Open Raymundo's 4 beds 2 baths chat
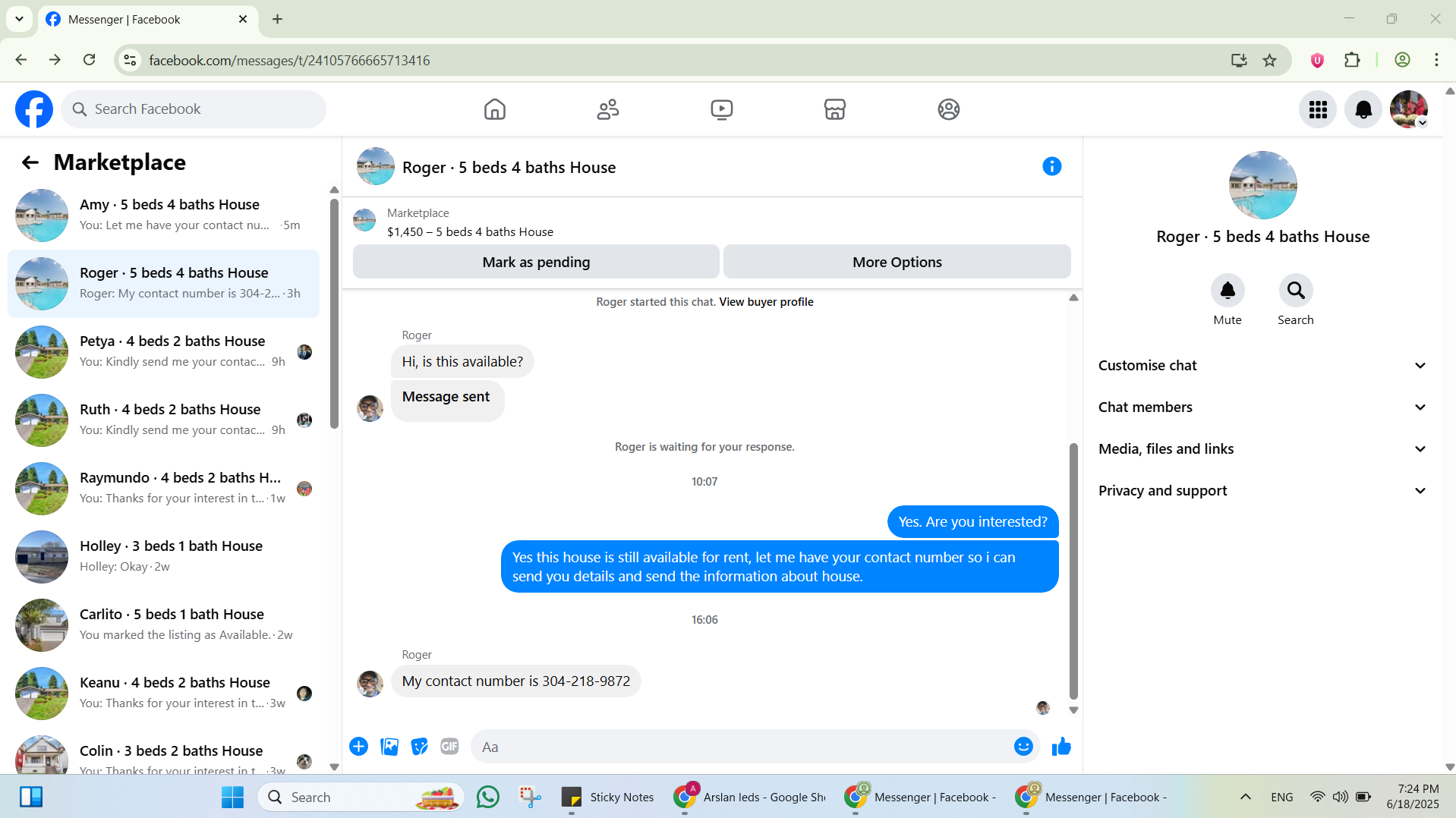1456x818 pixels. 163,489
